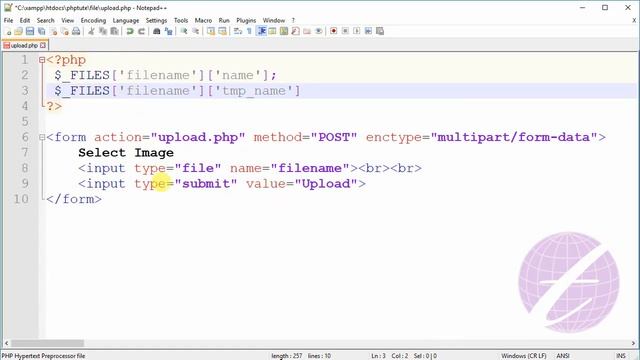Print the document using the printer icon
This screenshot has width=640, height=360.
(x=76, y=31)
